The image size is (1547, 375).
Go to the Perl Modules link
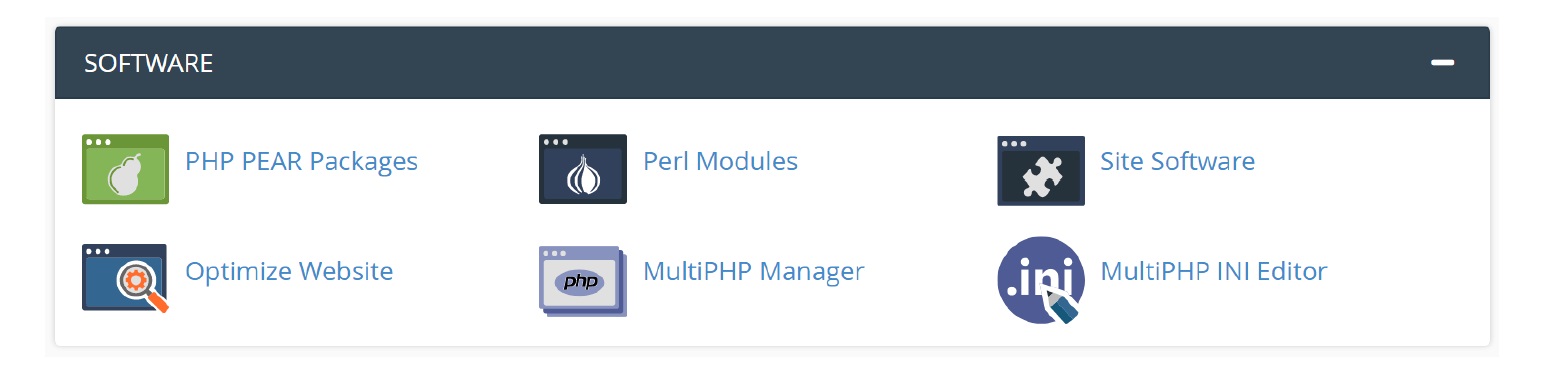[721, 160]
